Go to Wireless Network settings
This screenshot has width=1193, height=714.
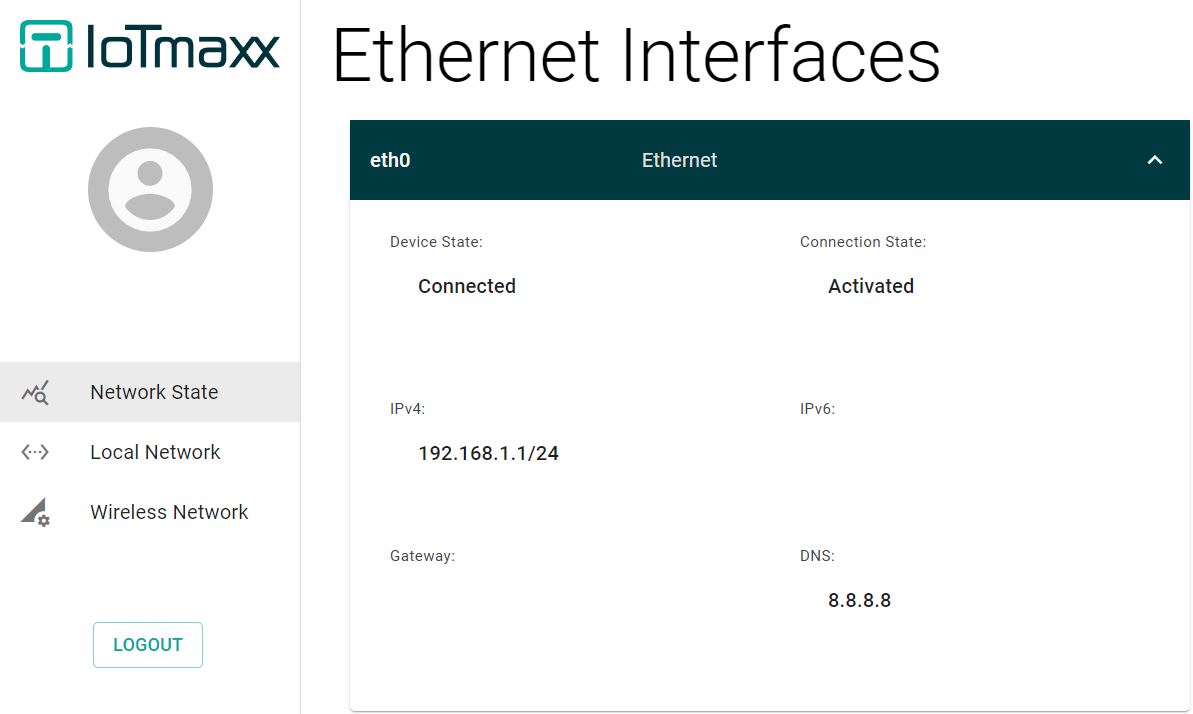point(150,512)
